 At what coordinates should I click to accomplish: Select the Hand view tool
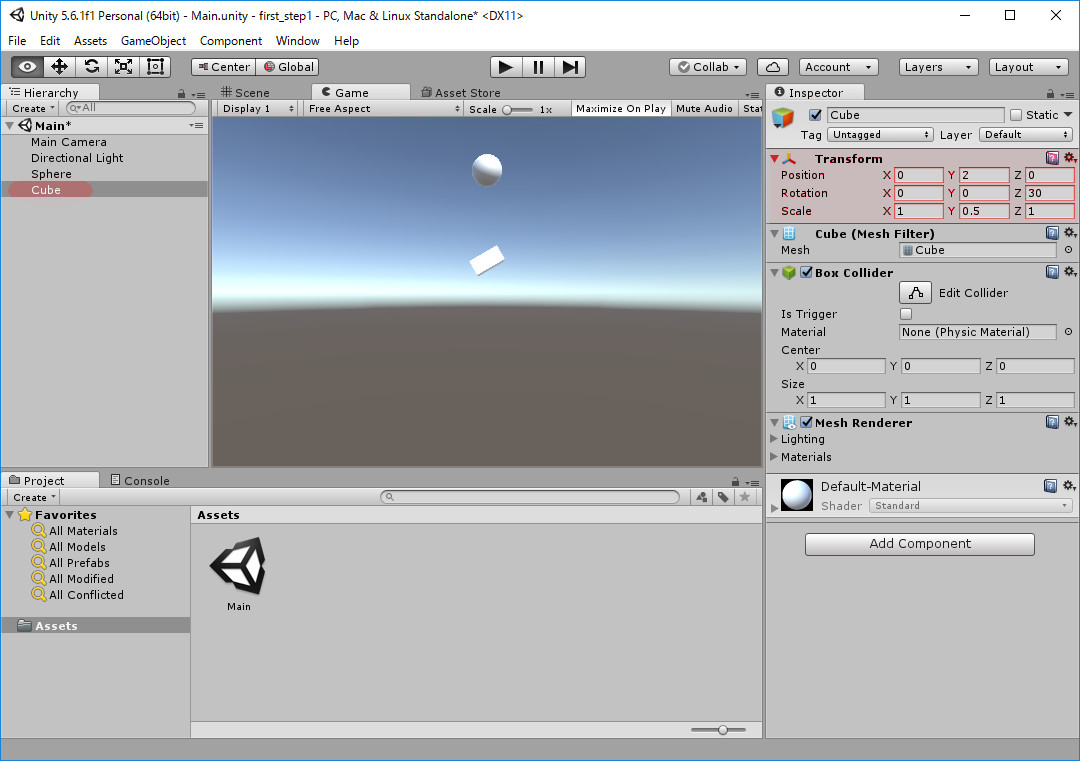[x=27, y=67]
